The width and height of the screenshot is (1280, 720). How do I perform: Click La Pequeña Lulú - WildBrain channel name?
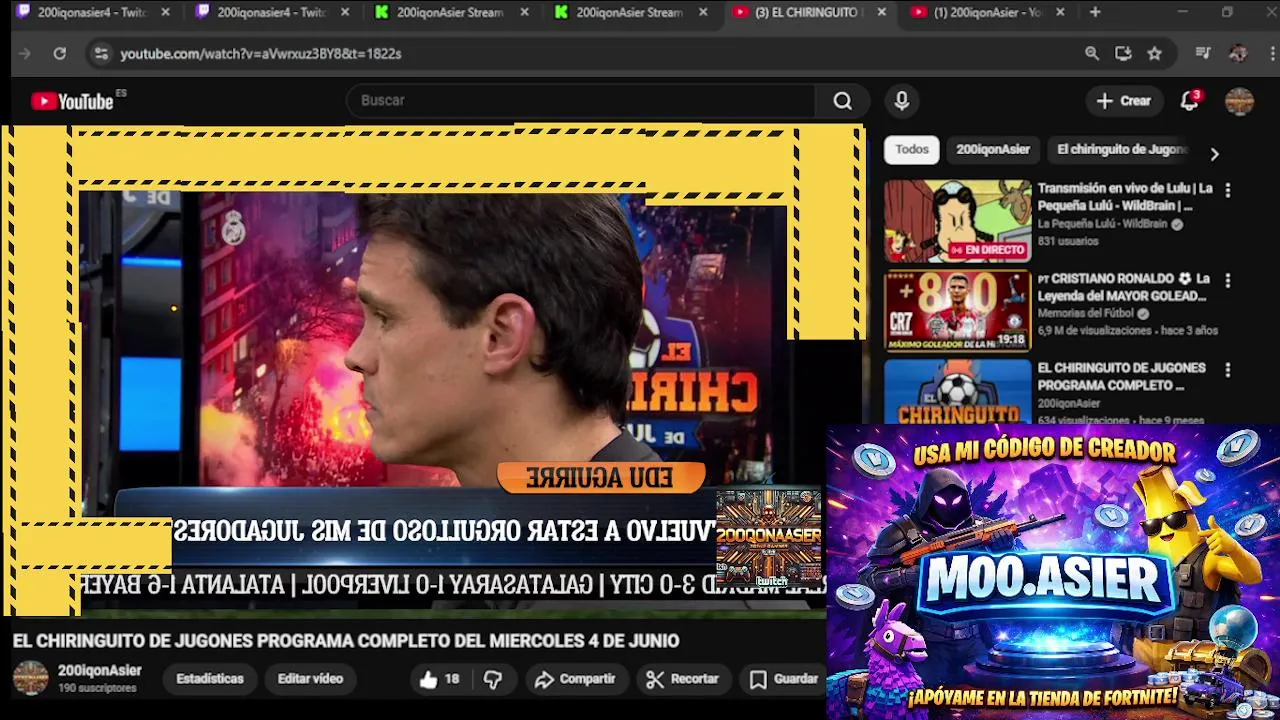point(1102,224)
